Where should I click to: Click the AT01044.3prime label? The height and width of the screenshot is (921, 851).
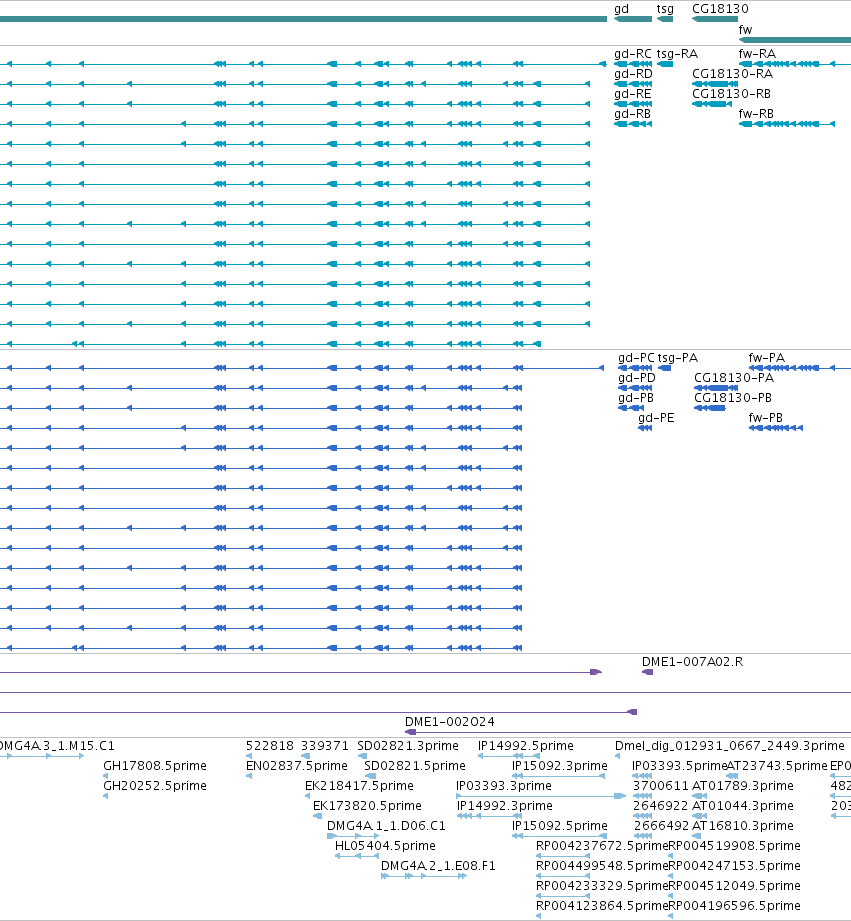click(743, 806)
